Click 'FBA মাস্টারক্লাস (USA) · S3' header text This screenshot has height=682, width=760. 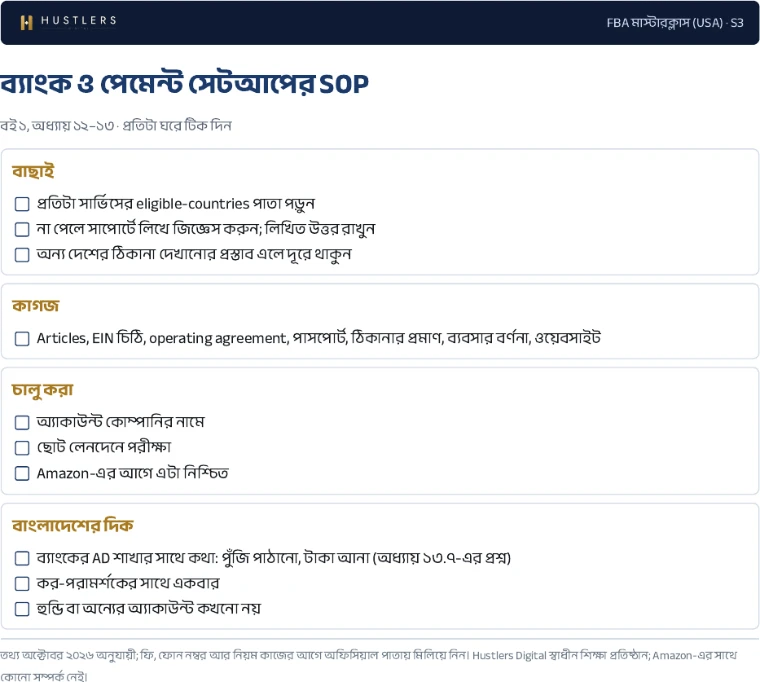[675, 23]
